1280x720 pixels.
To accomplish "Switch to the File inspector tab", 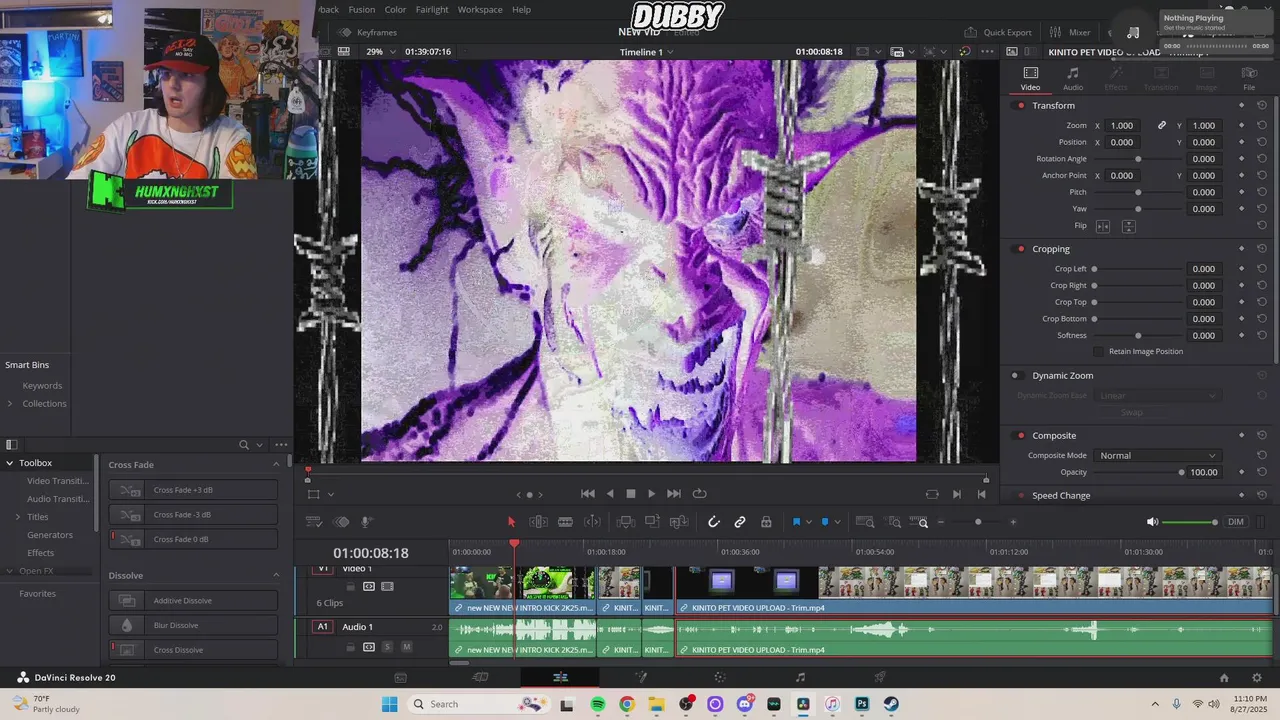I will pos(1249,79).
